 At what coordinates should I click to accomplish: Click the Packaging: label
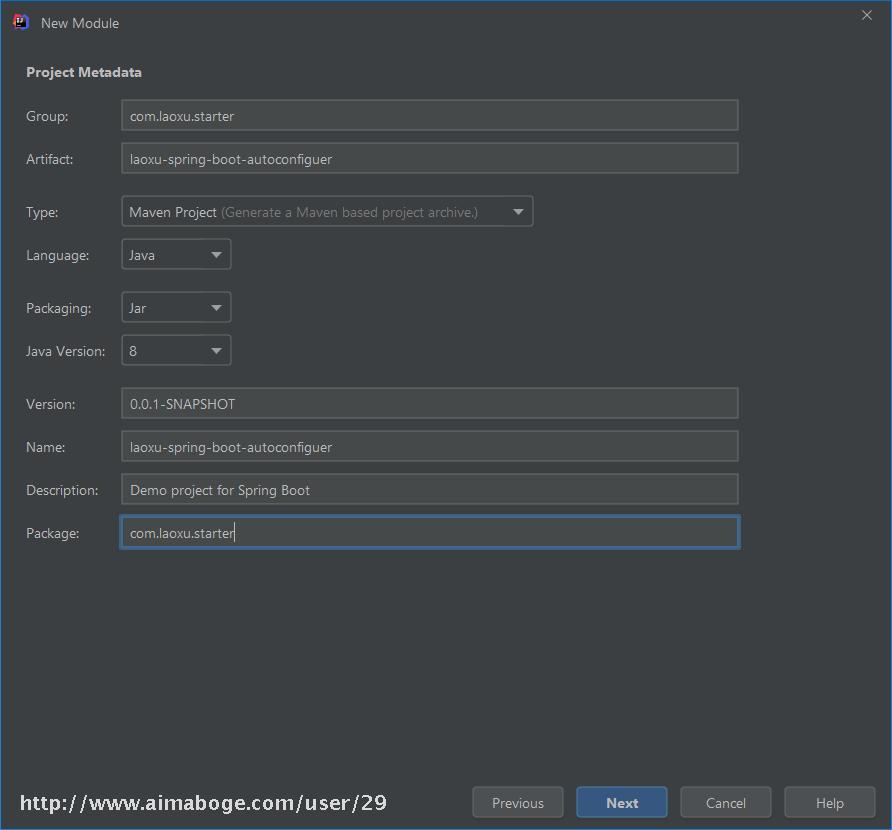click(x=59, y=308)
